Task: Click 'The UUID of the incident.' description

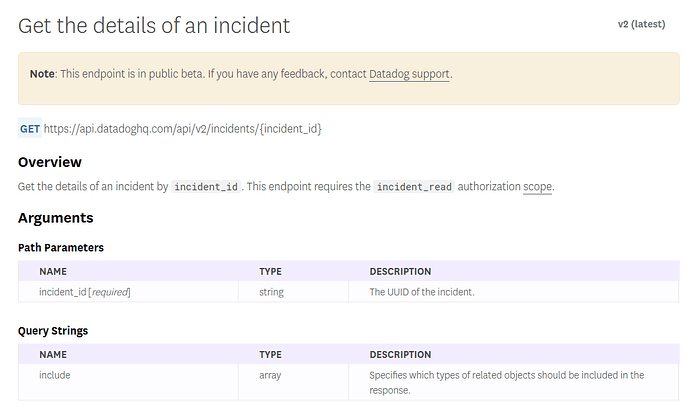Action: point(422,292)
